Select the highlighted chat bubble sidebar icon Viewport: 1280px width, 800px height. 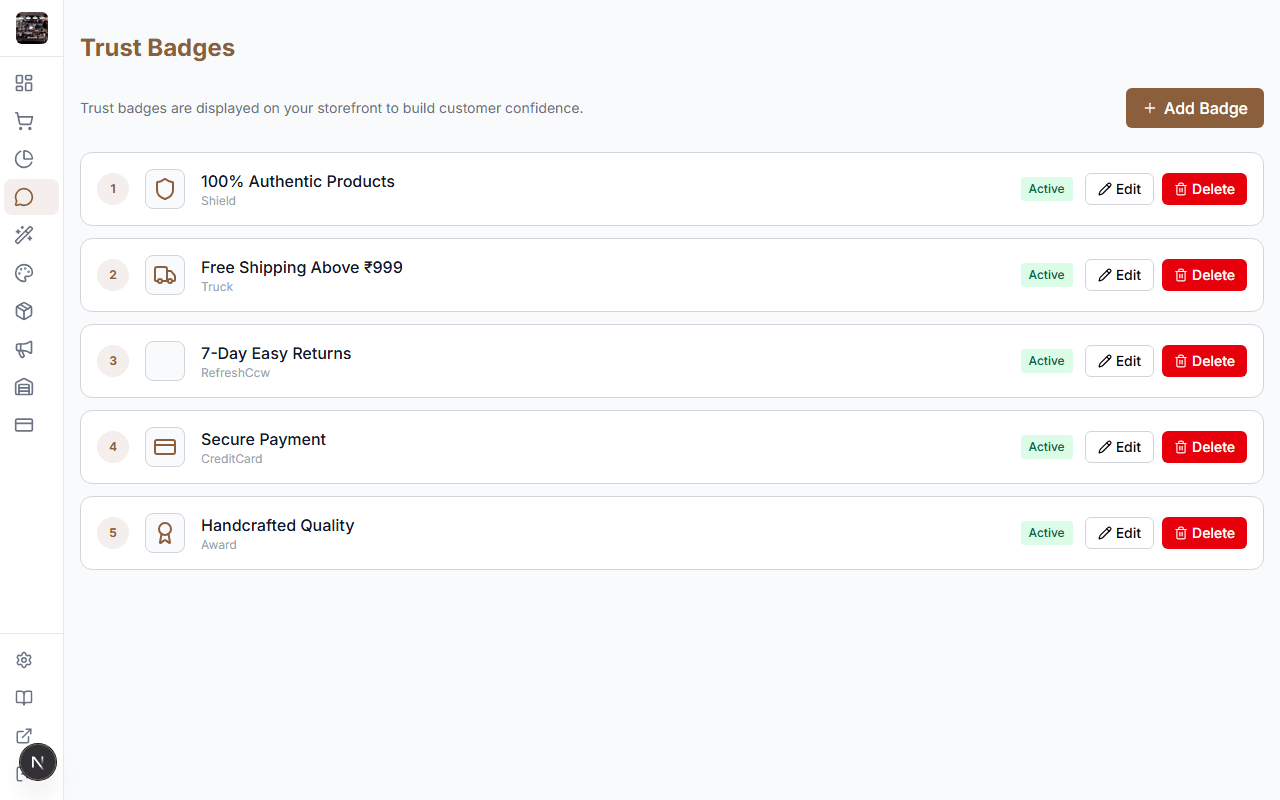[24, 197]
